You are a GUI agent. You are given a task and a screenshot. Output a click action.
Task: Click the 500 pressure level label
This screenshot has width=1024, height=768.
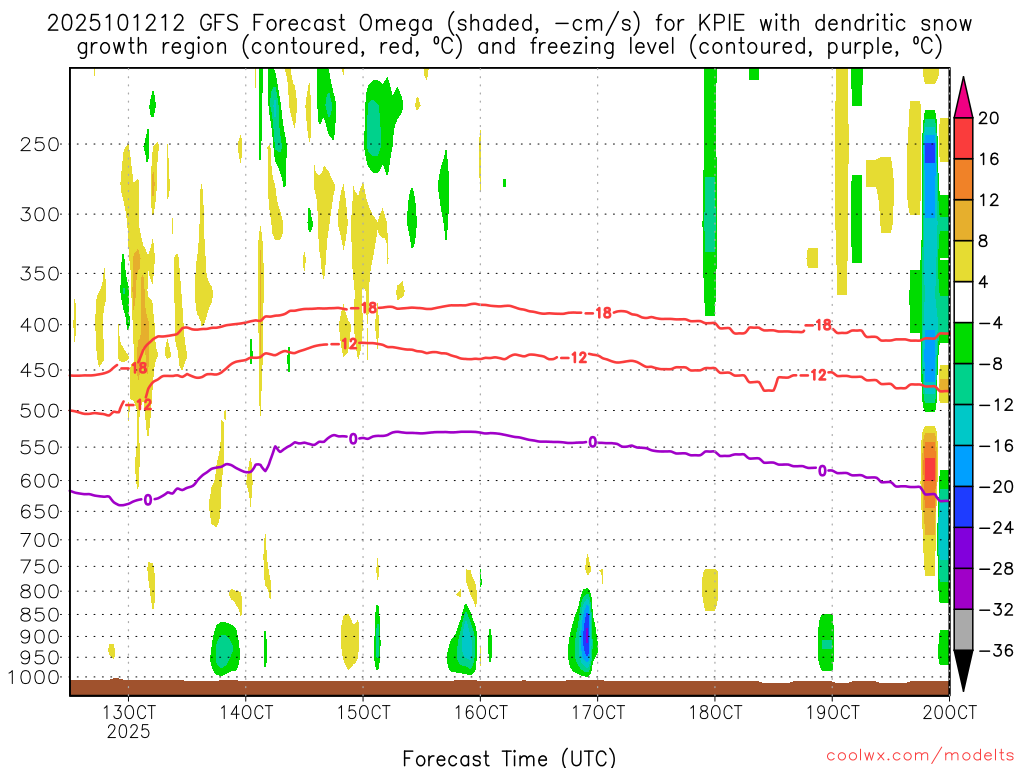(x=40, y=411)
